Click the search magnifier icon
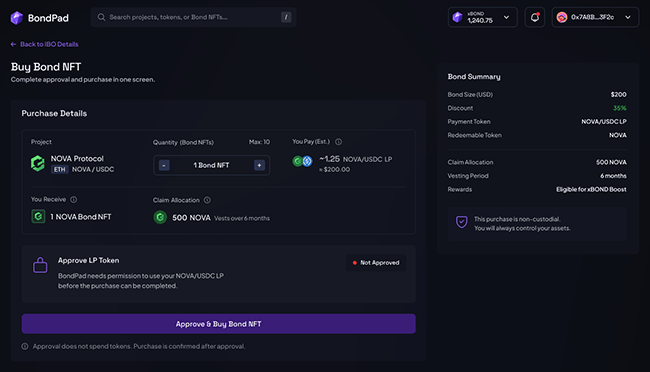 coord(101,17)
